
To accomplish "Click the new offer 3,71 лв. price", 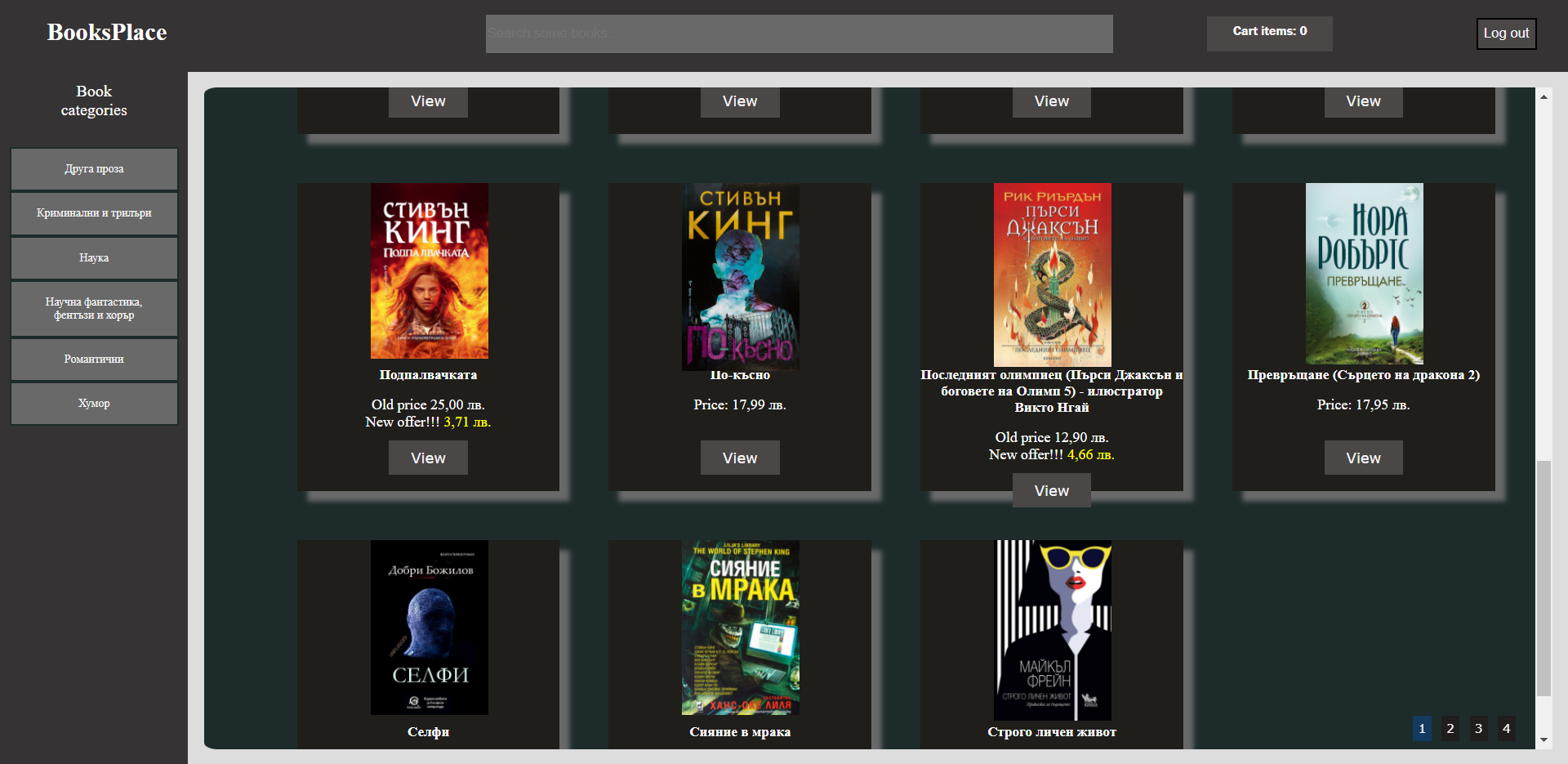I will click(467, 422).
